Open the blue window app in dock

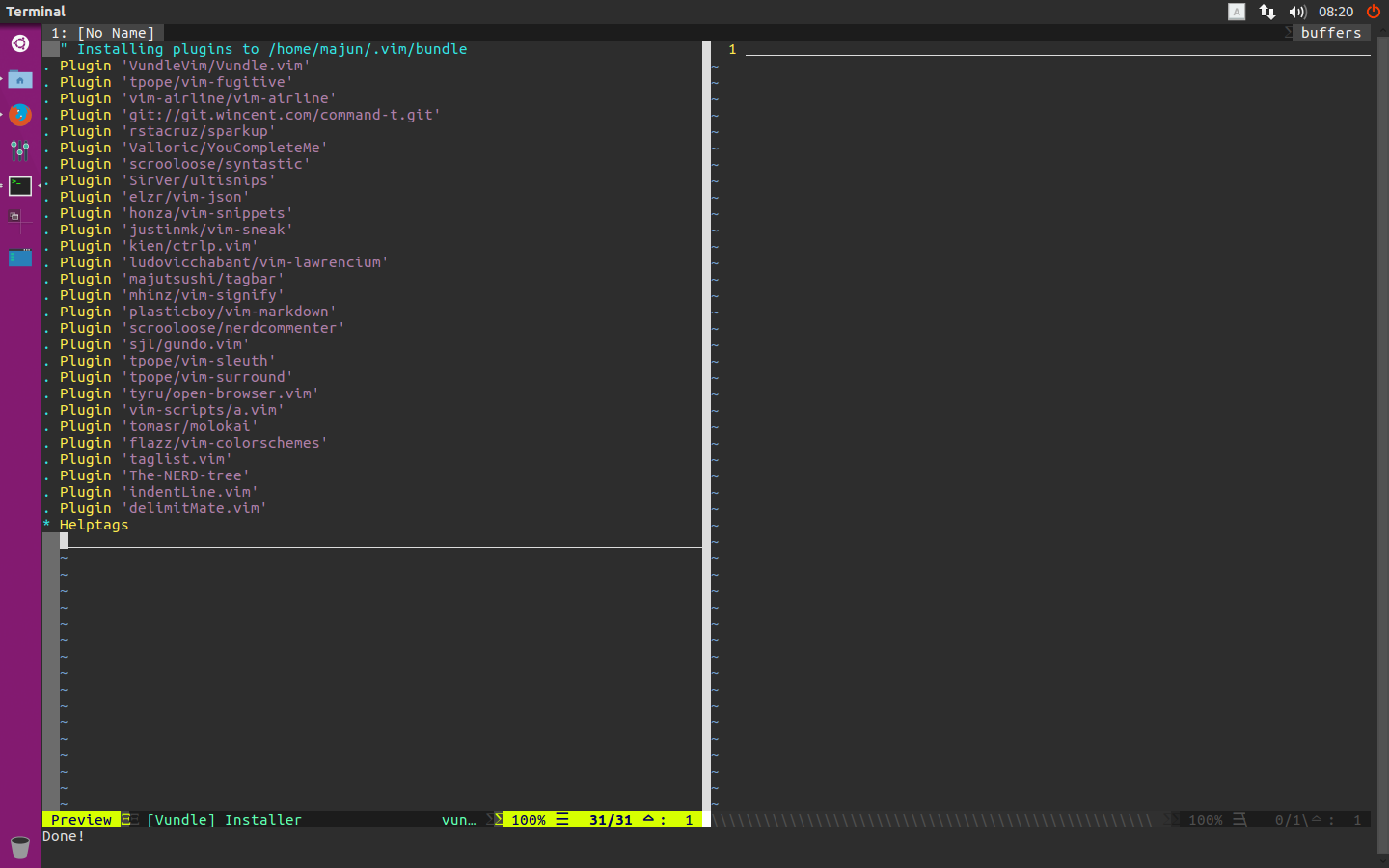[20, 258]
